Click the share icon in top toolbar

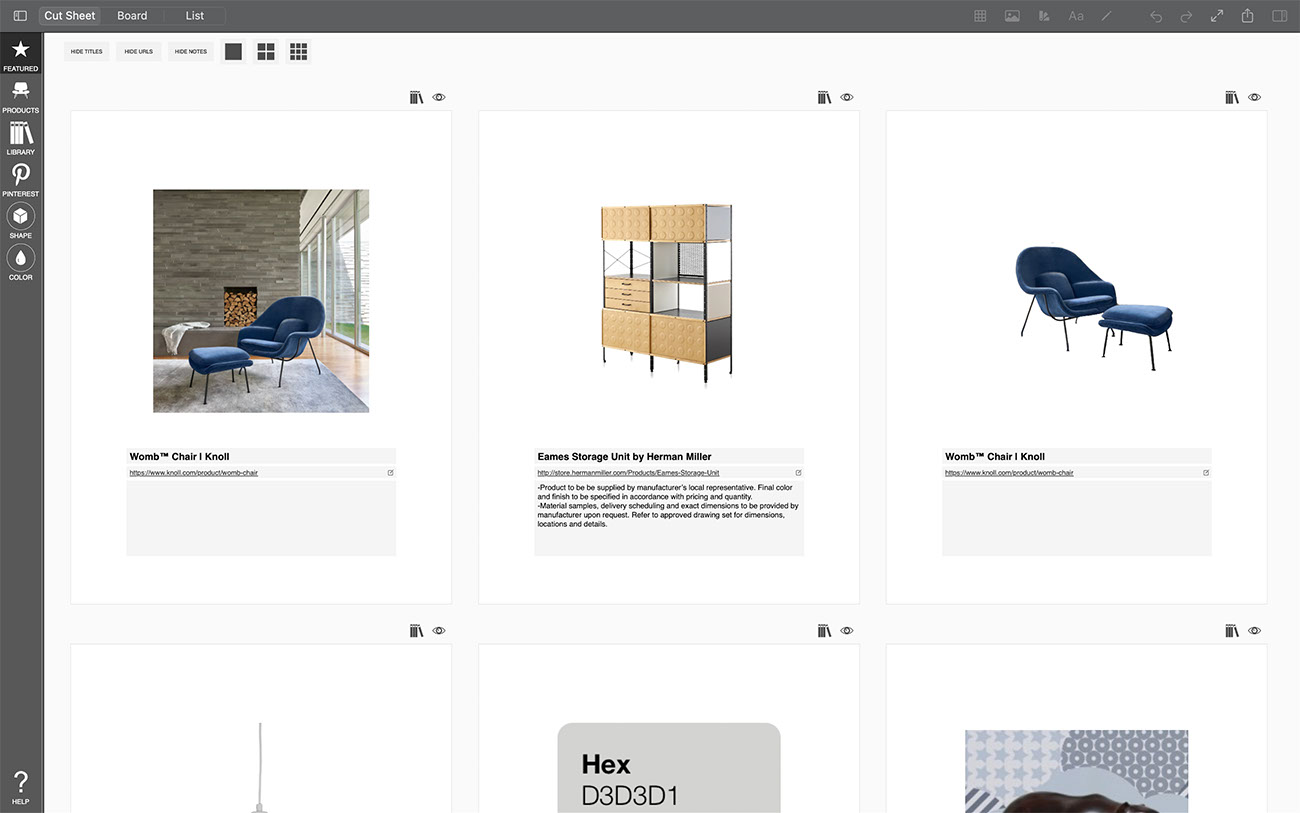[1248, 16]
